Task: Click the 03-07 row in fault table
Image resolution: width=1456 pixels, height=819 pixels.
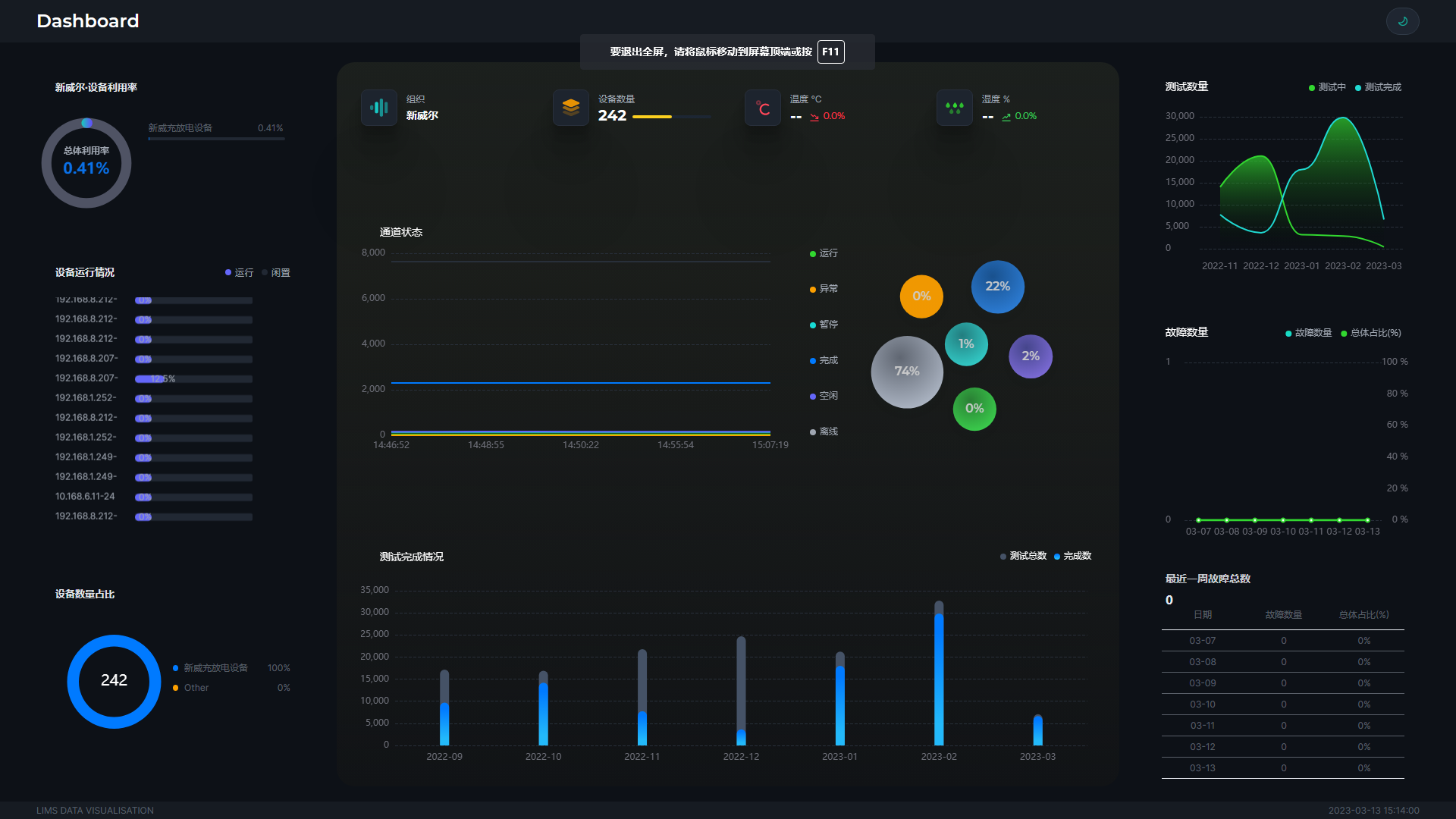Action: [1282, 641]
